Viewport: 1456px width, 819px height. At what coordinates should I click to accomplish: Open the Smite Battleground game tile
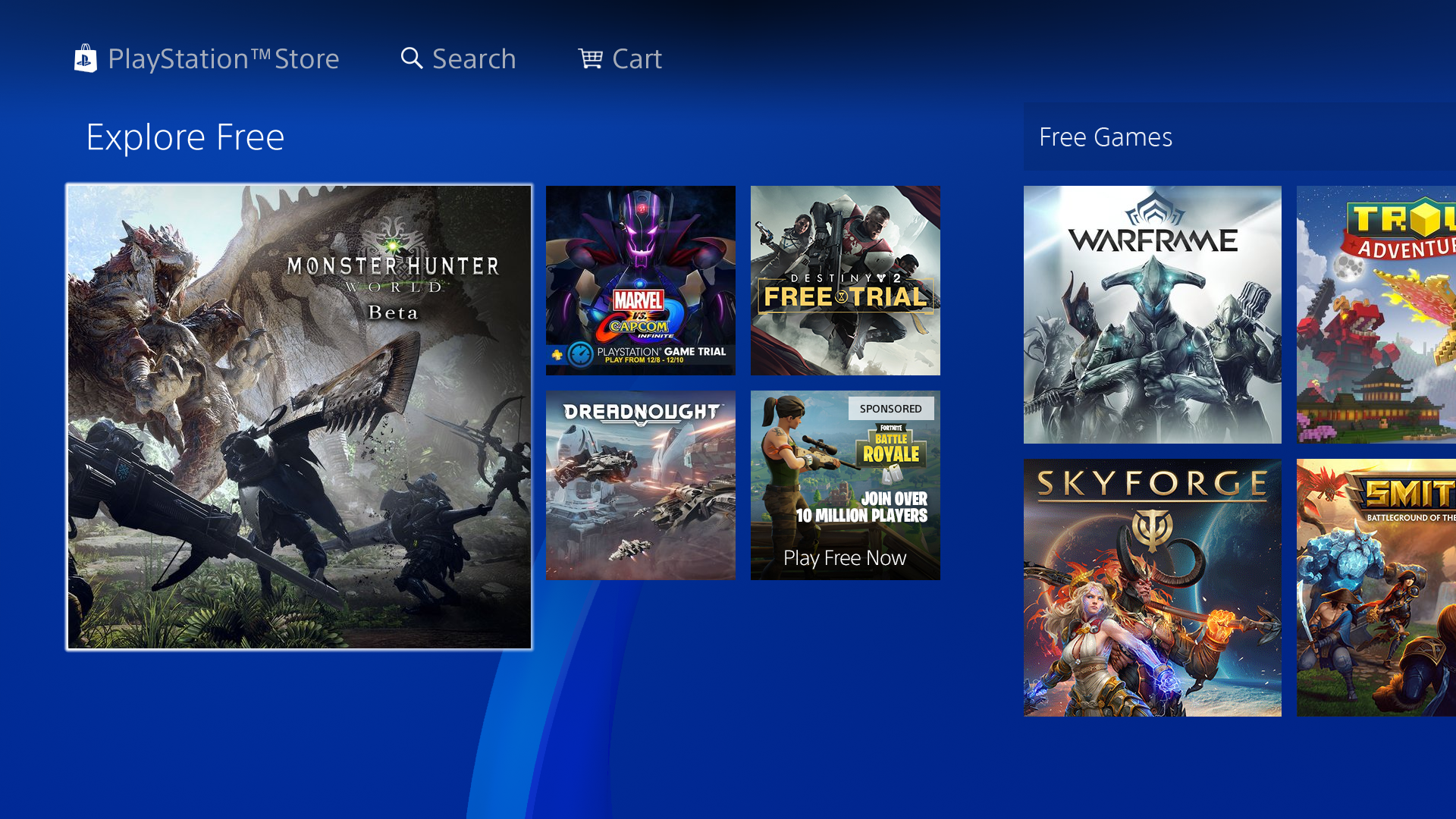1376,588
